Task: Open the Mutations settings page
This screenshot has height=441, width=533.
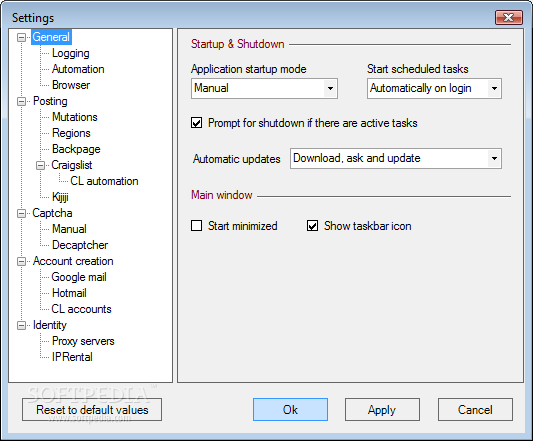Action: point(75,117)
